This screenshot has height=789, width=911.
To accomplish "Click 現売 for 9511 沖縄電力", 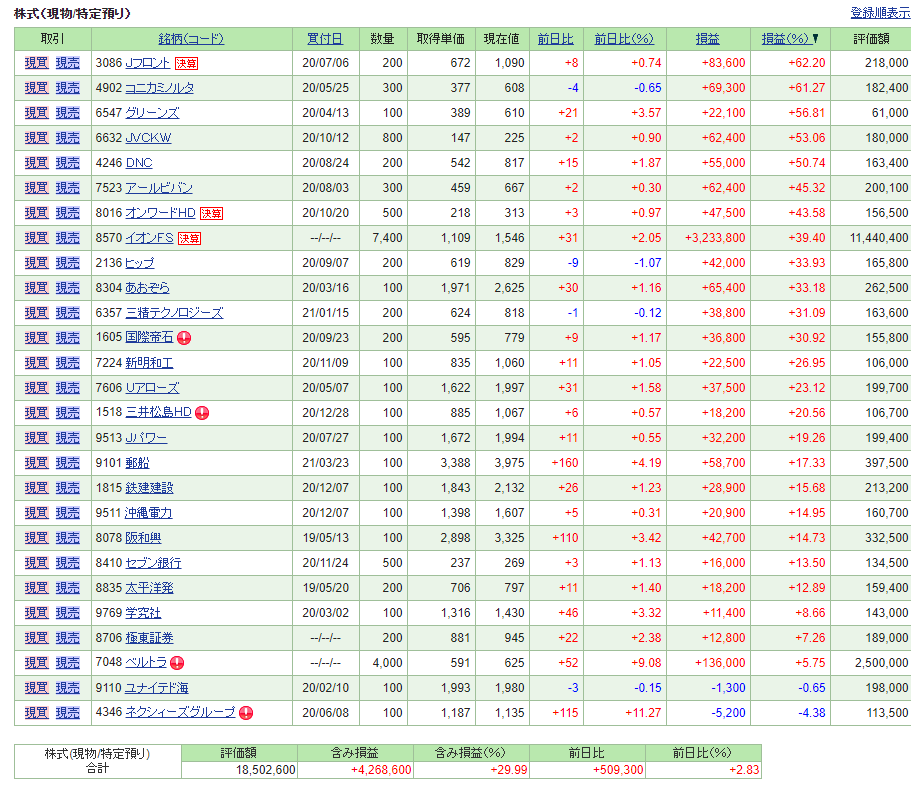I will pyautogui.click(x=67, y=512).
